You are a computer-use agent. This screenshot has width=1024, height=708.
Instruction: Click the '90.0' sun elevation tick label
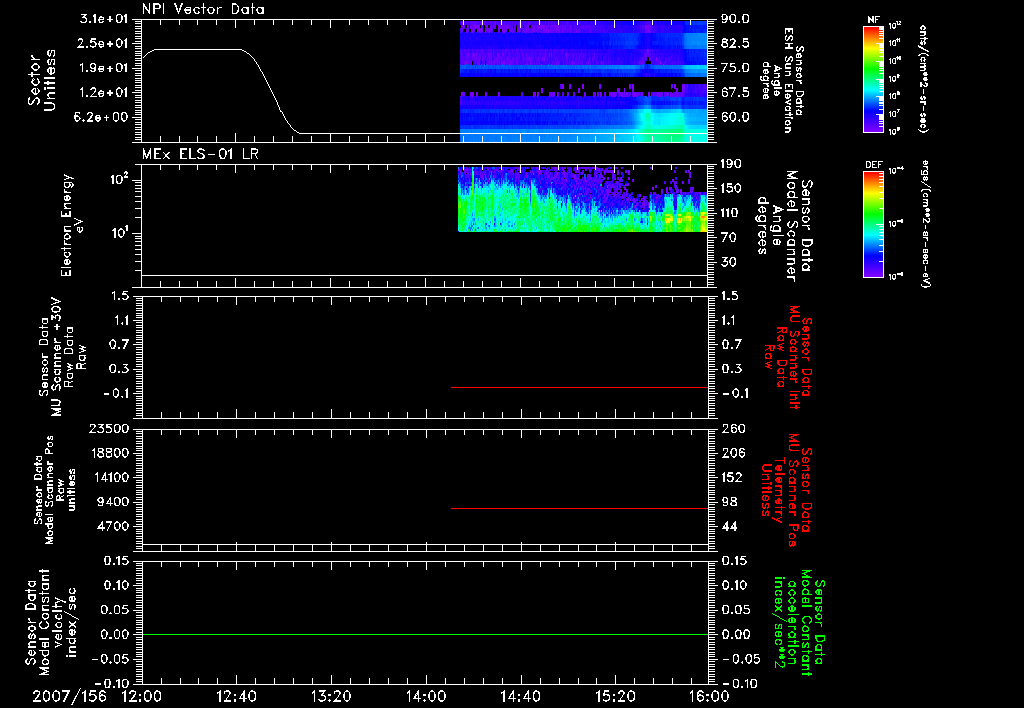pos(735,19)
